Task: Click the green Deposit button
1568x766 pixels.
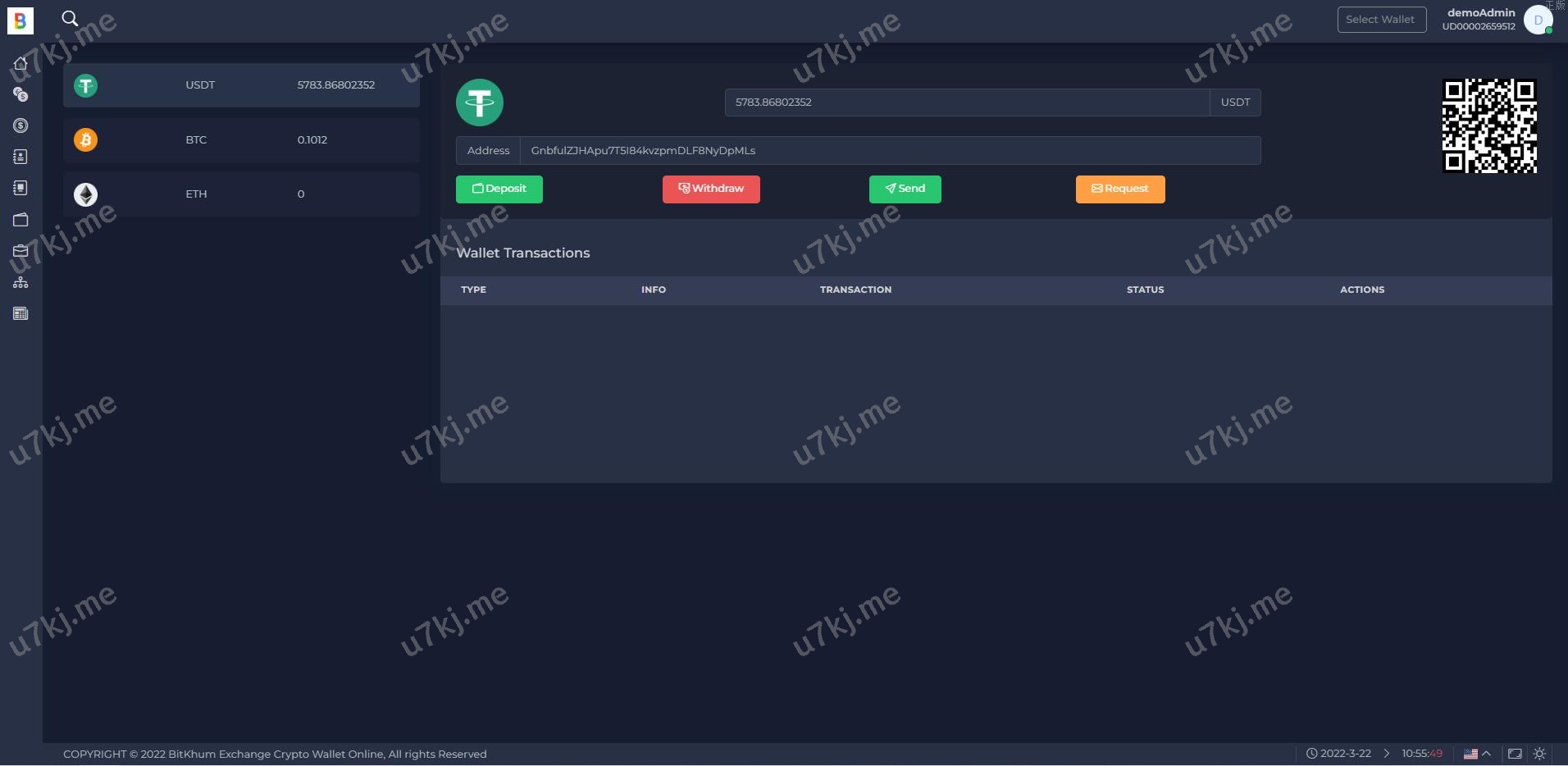Action: coord(499,189)
